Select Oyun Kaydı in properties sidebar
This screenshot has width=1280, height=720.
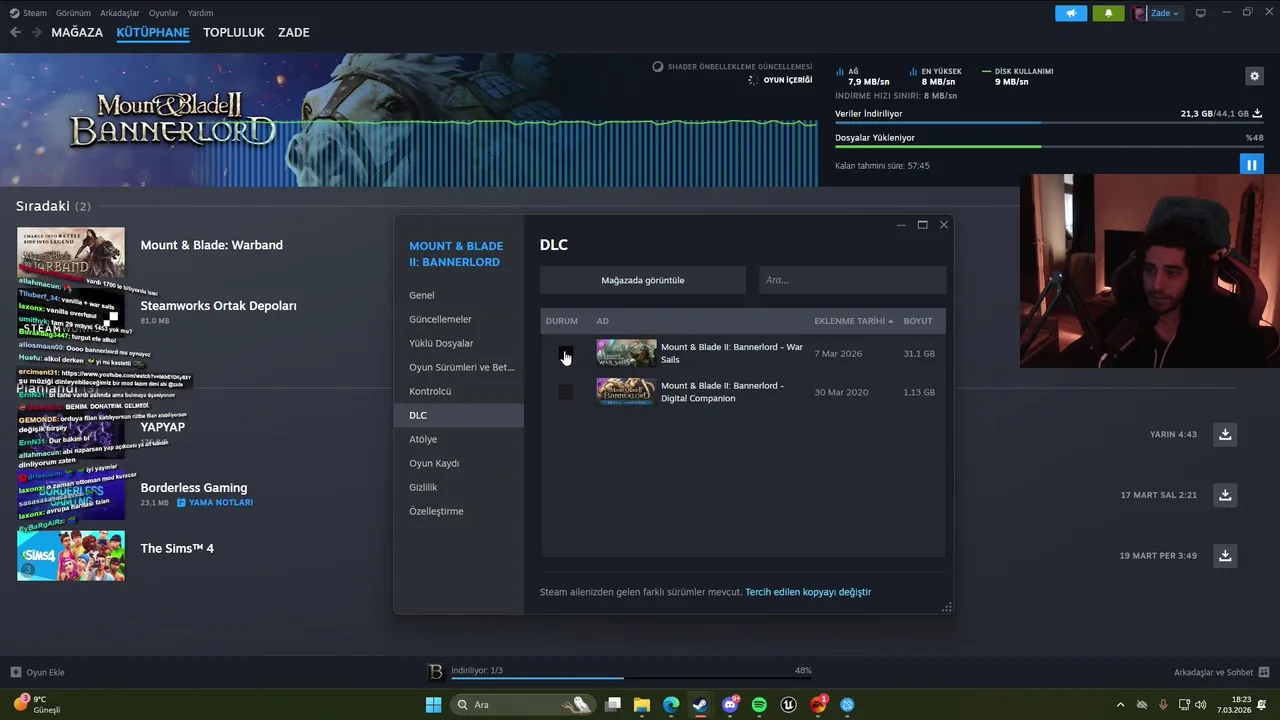459,463
